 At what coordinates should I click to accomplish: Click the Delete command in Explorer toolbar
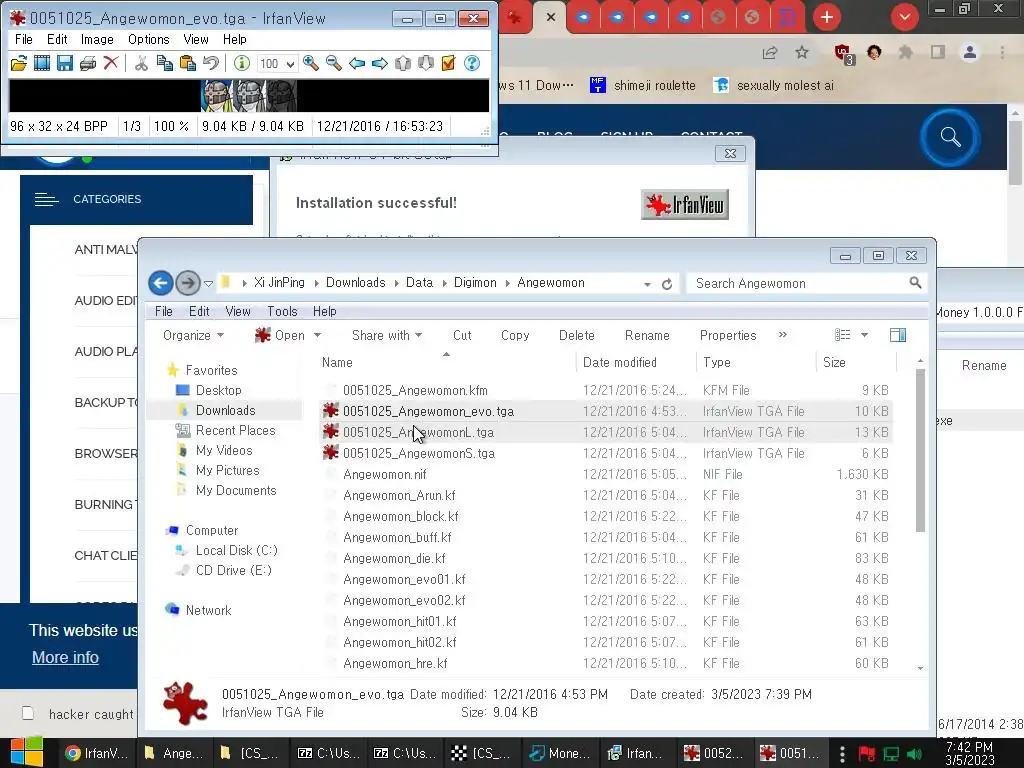(x=577, y=335)
